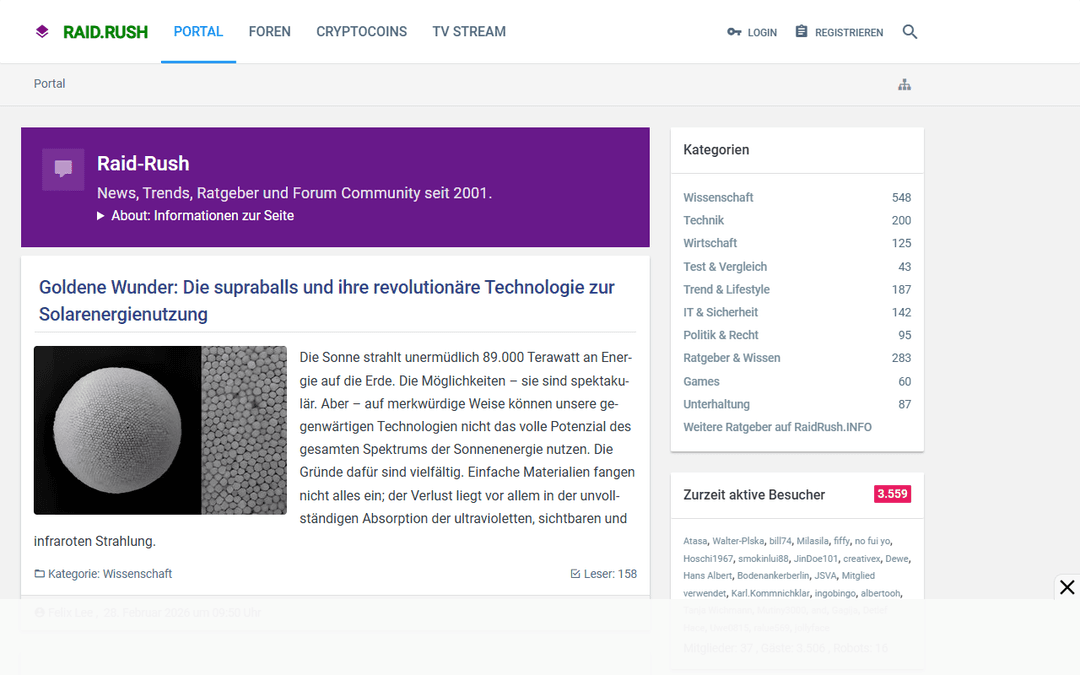The width and height of the screenshot is (1080, 675).
Task: Open user Walter-Plska profile
Action: coord(738,541)
